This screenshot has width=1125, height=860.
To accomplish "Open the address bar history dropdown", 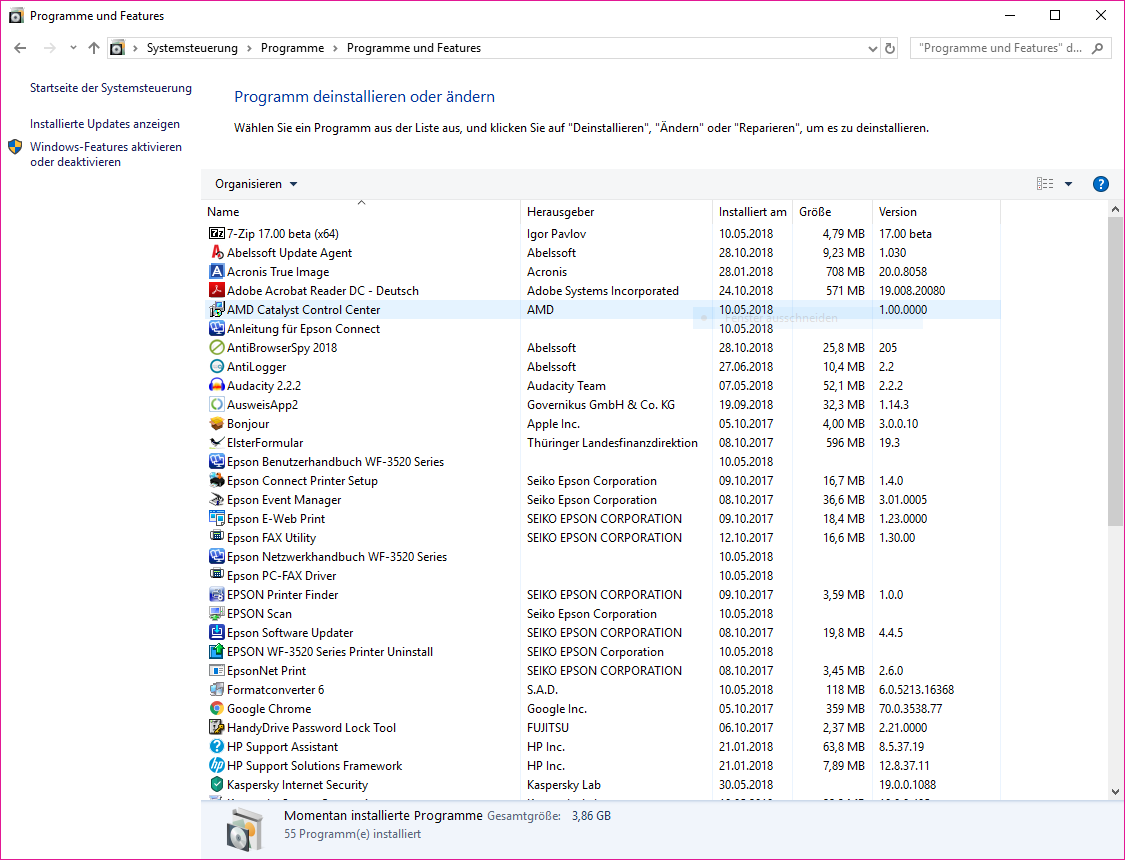I will click(x=872, y=48).
